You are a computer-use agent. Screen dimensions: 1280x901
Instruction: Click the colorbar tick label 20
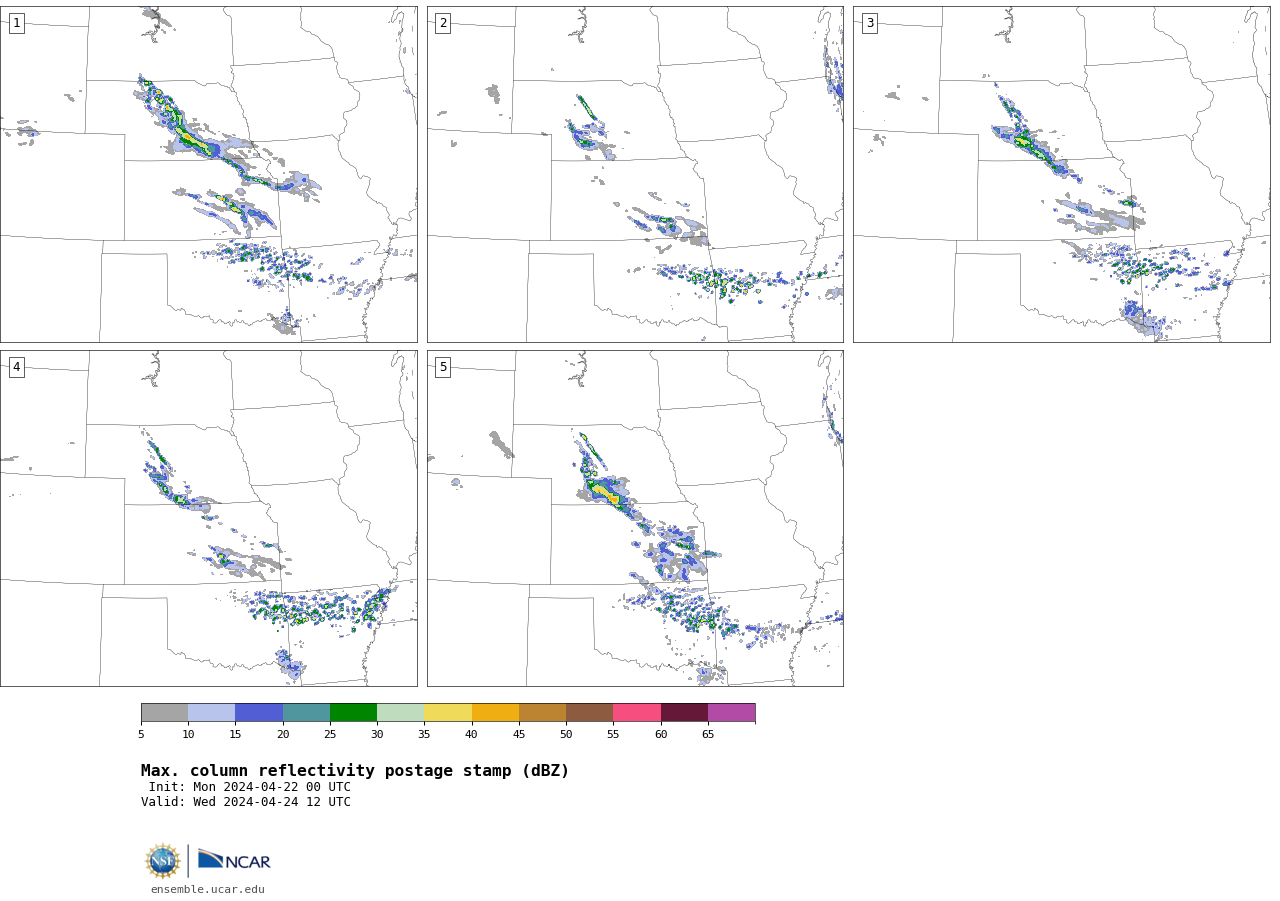[283, 735]
